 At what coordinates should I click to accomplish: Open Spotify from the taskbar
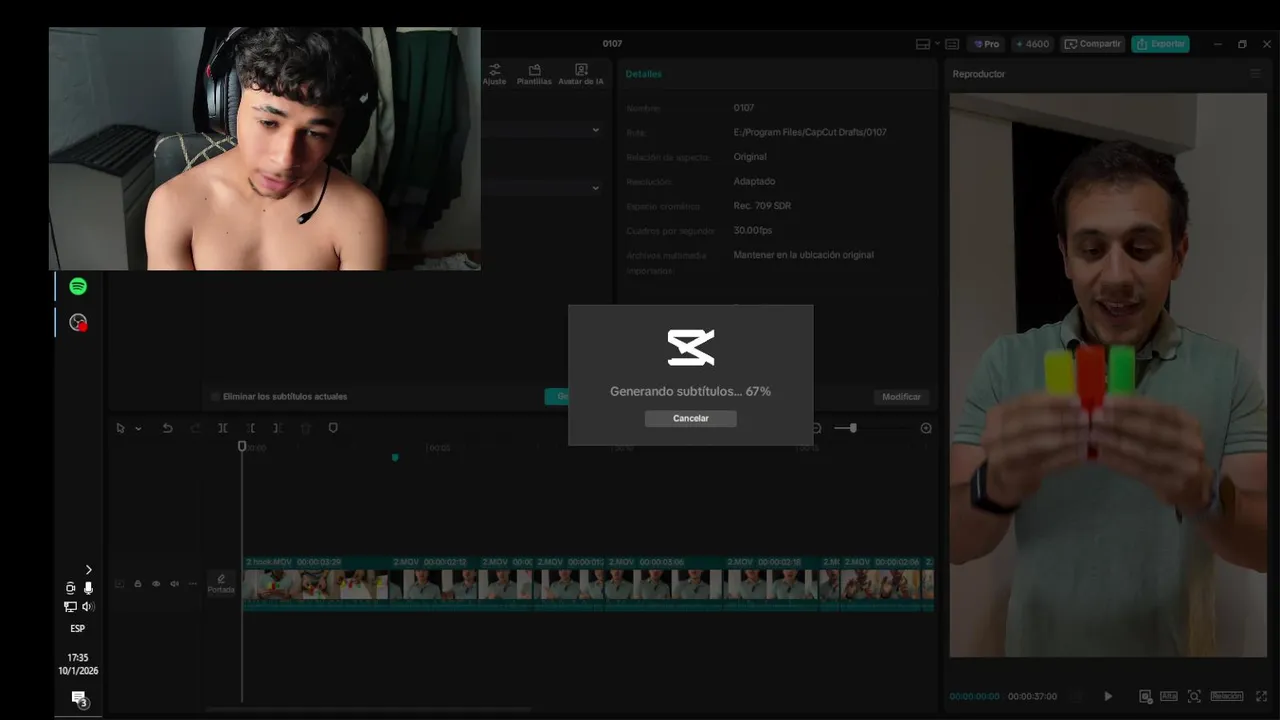(x=78, y=287)
